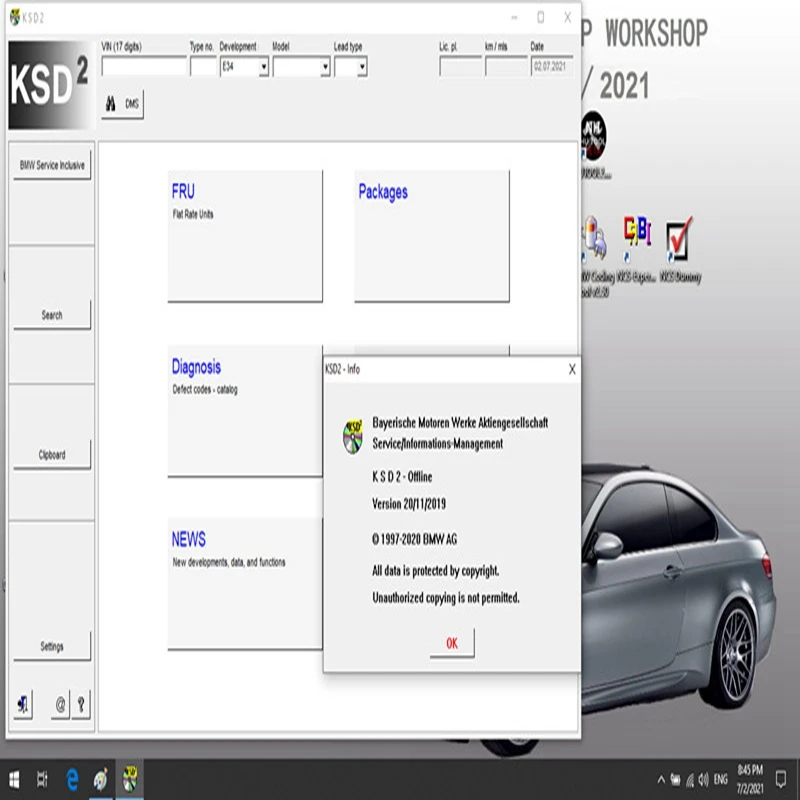Click the paint palette app on the taskbar
Image resolution: width=800 pixels, height=800 pixels.
pos(101,780)
